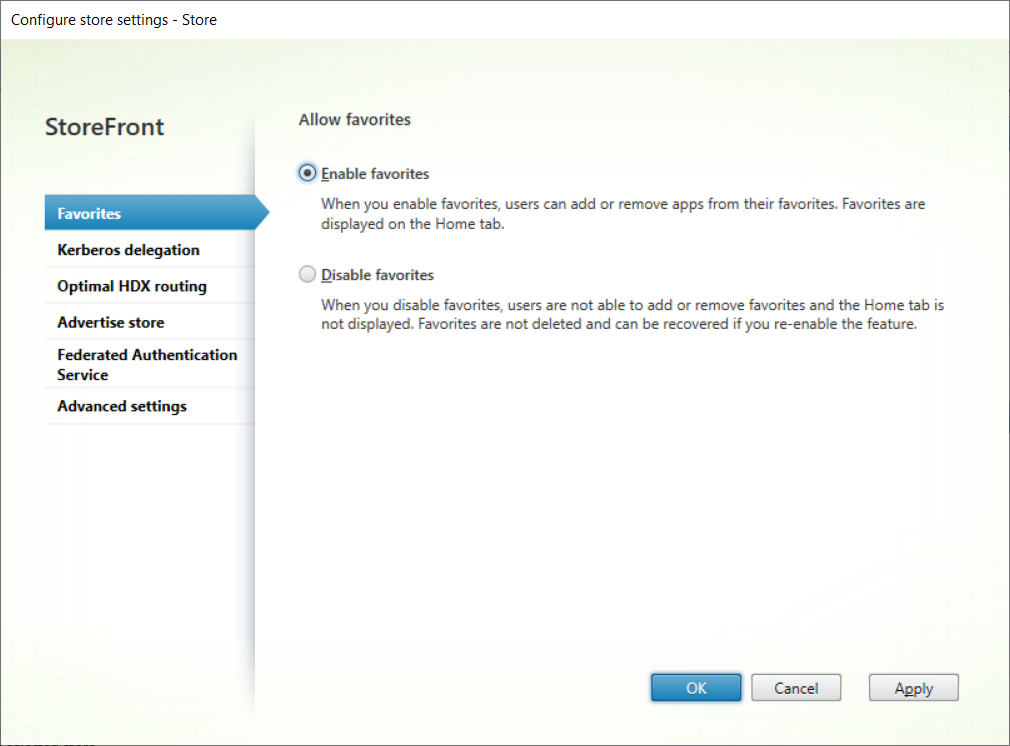Viewport: 1010px width, 746px height.
Task: Click the StoreFront heading logo
Action: [x=105, y=127]
